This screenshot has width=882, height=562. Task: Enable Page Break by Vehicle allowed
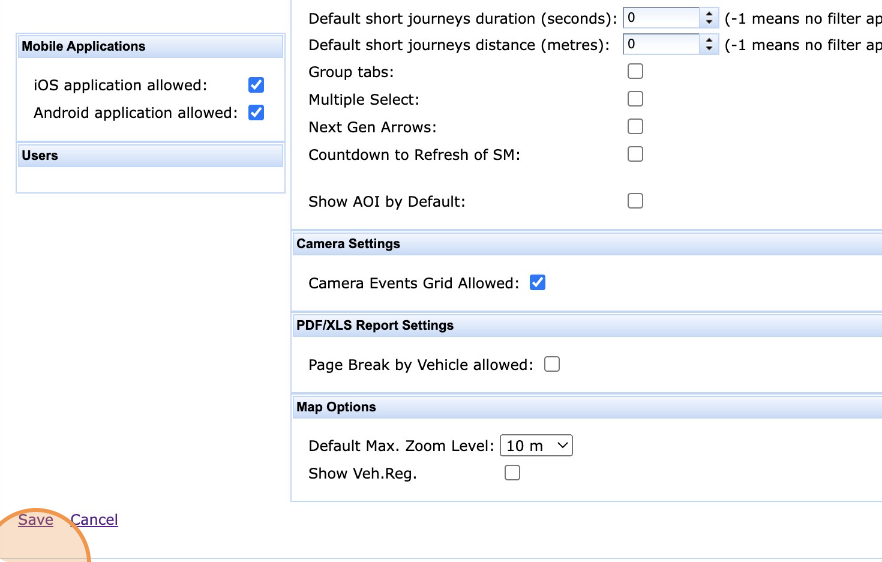pos(552,364)
